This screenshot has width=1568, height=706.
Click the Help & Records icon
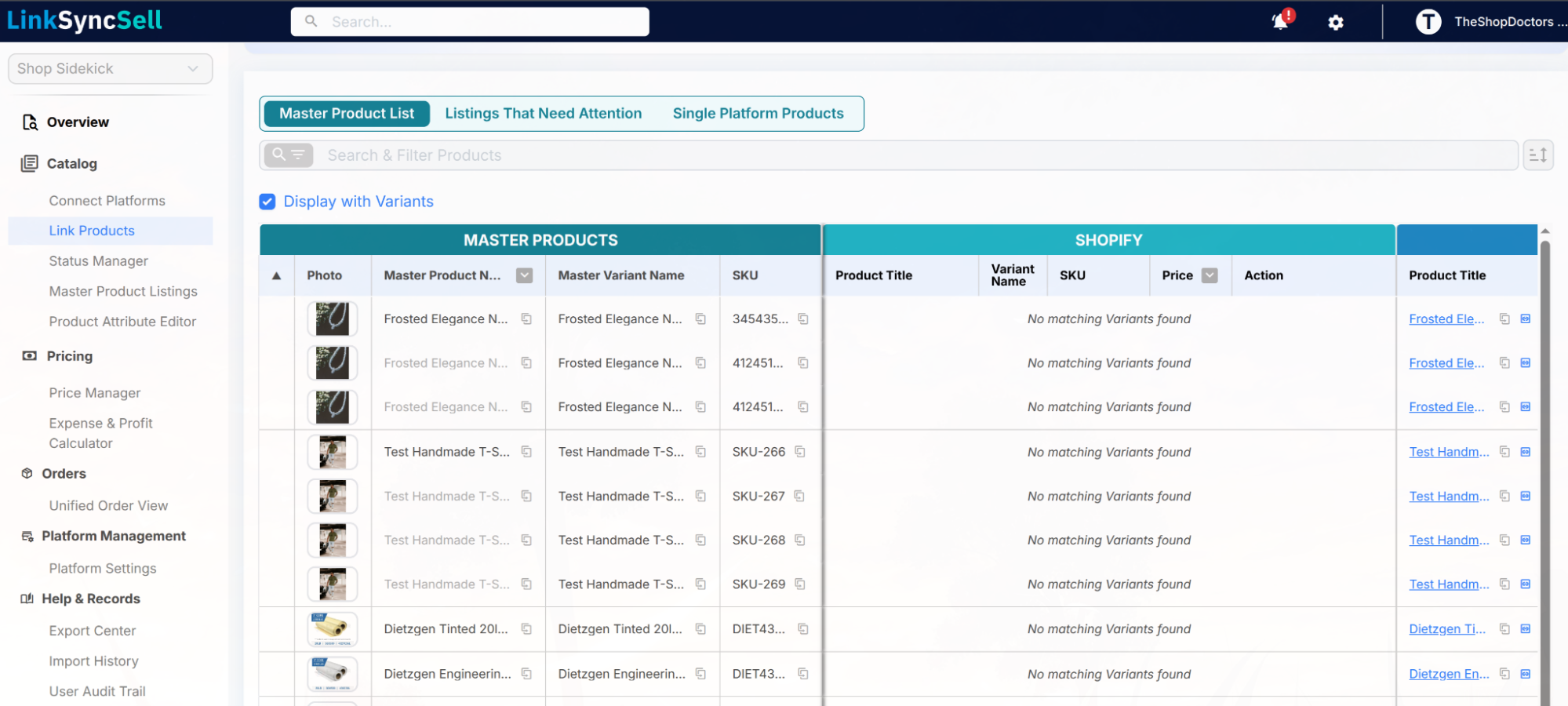[x=27, y=599]
